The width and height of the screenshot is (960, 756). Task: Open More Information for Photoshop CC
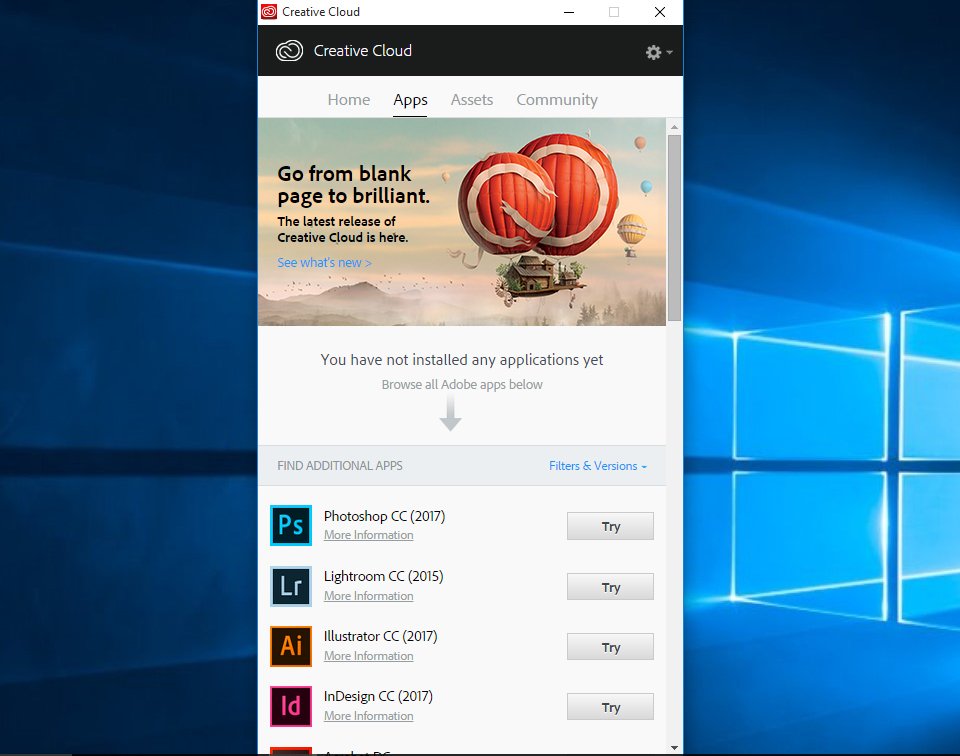[369, 535]
